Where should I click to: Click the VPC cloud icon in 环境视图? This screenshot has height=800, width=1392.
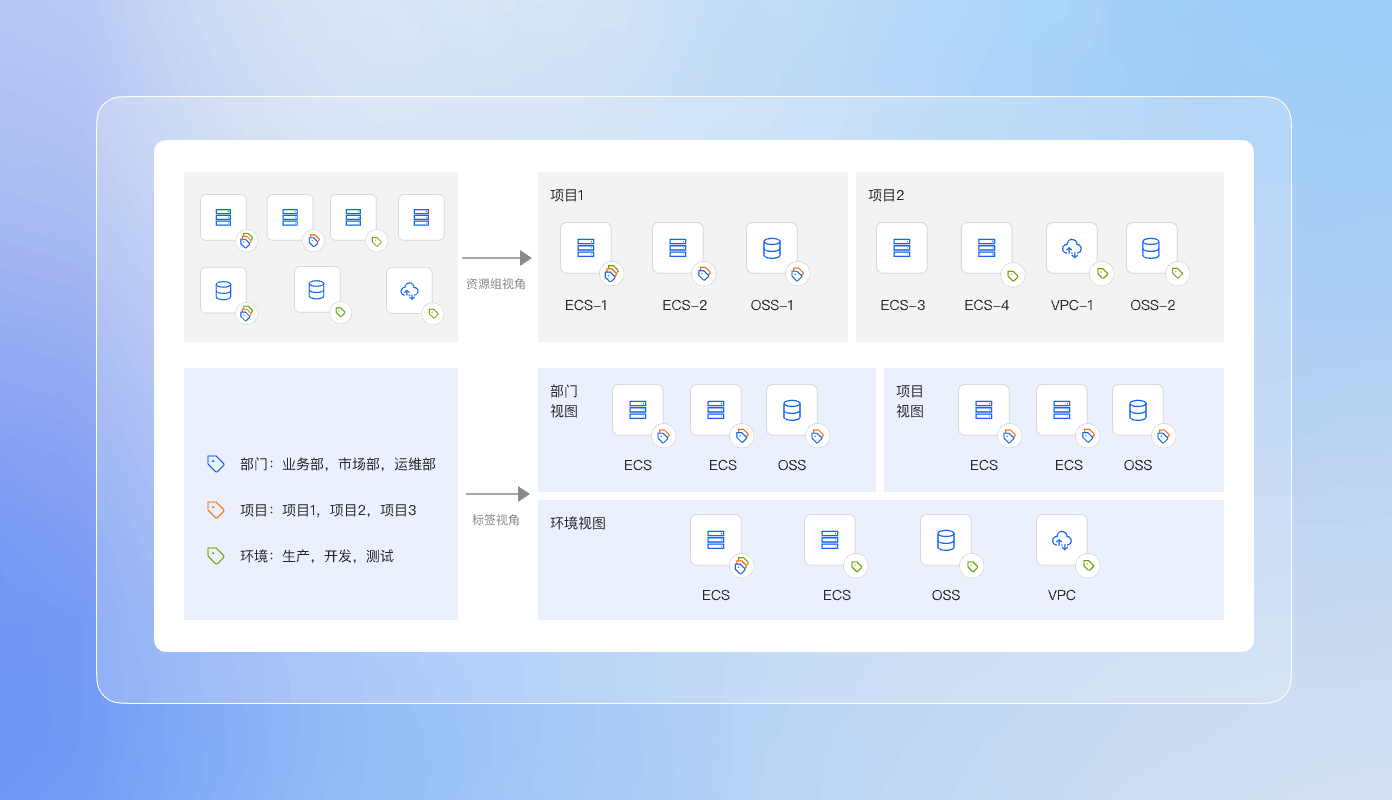tap(1062, 540)
